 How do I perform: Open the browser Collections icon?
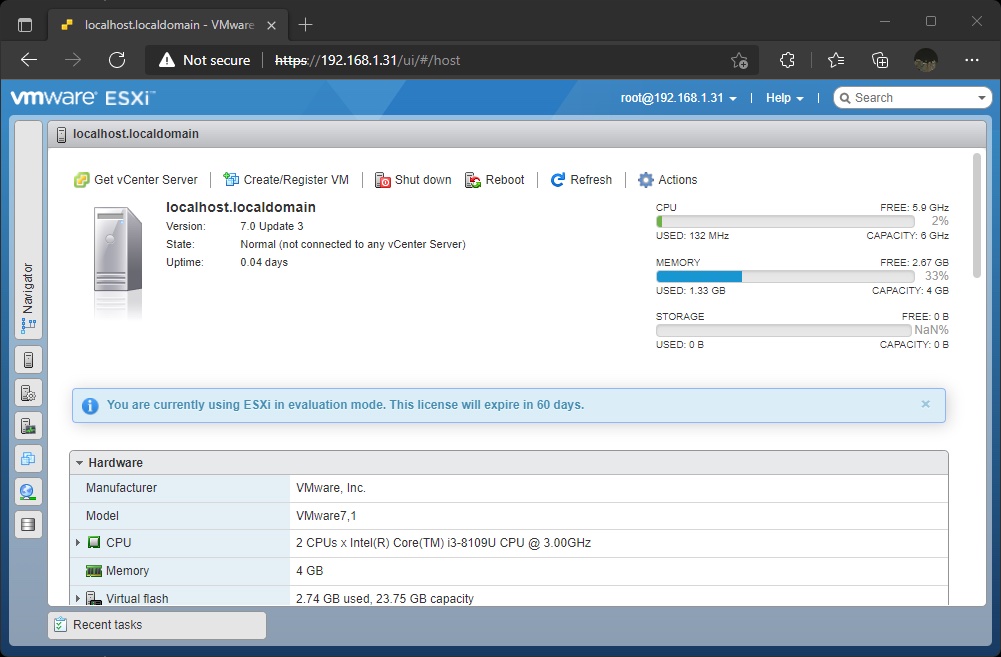[880, 60]
